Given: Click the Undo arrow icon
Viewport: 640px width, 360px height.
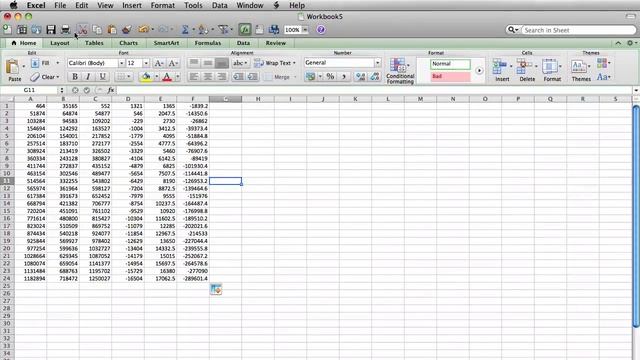Looking at the screenshot, I should pyautogui.click(x=143, y=29).
